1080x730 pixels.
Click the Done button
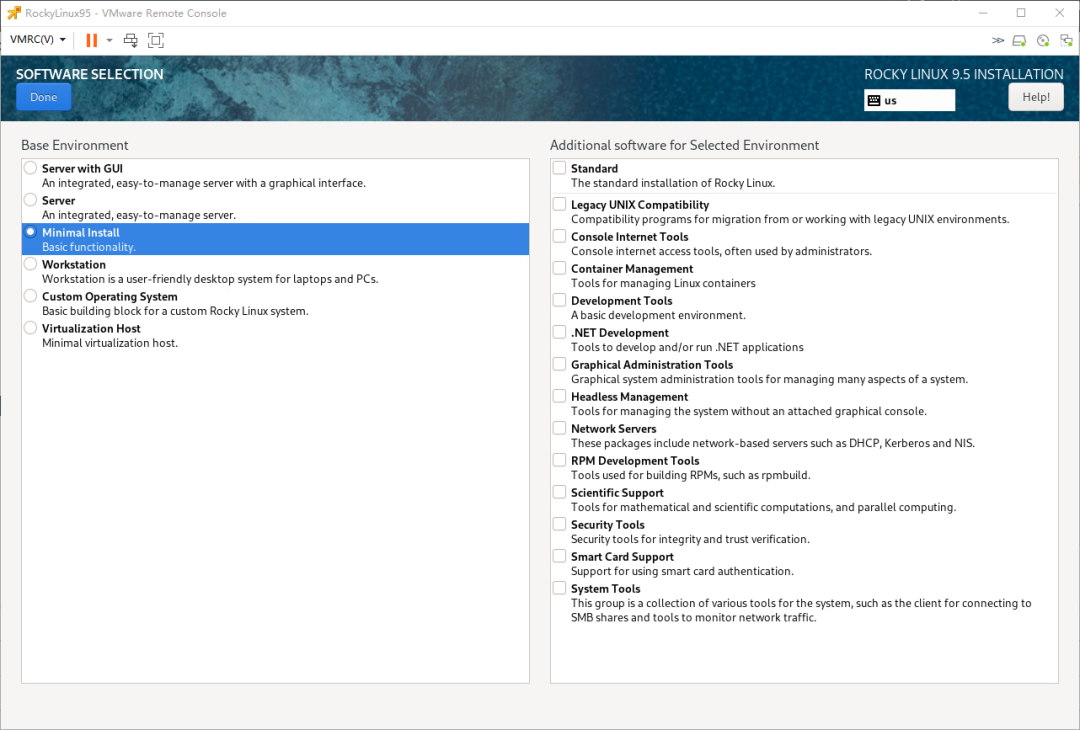(43, 97)
